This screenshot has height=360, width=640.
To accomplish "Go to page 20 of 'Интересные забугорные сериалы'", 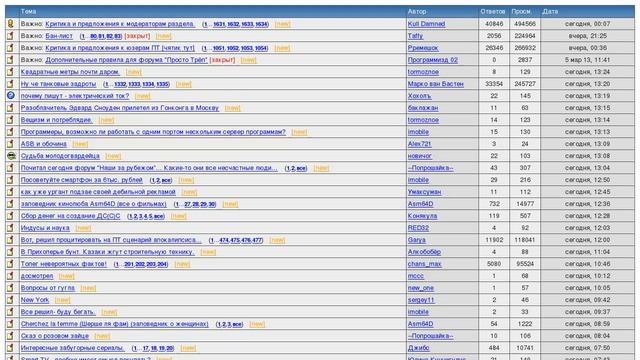I will (x=170, y=348).
